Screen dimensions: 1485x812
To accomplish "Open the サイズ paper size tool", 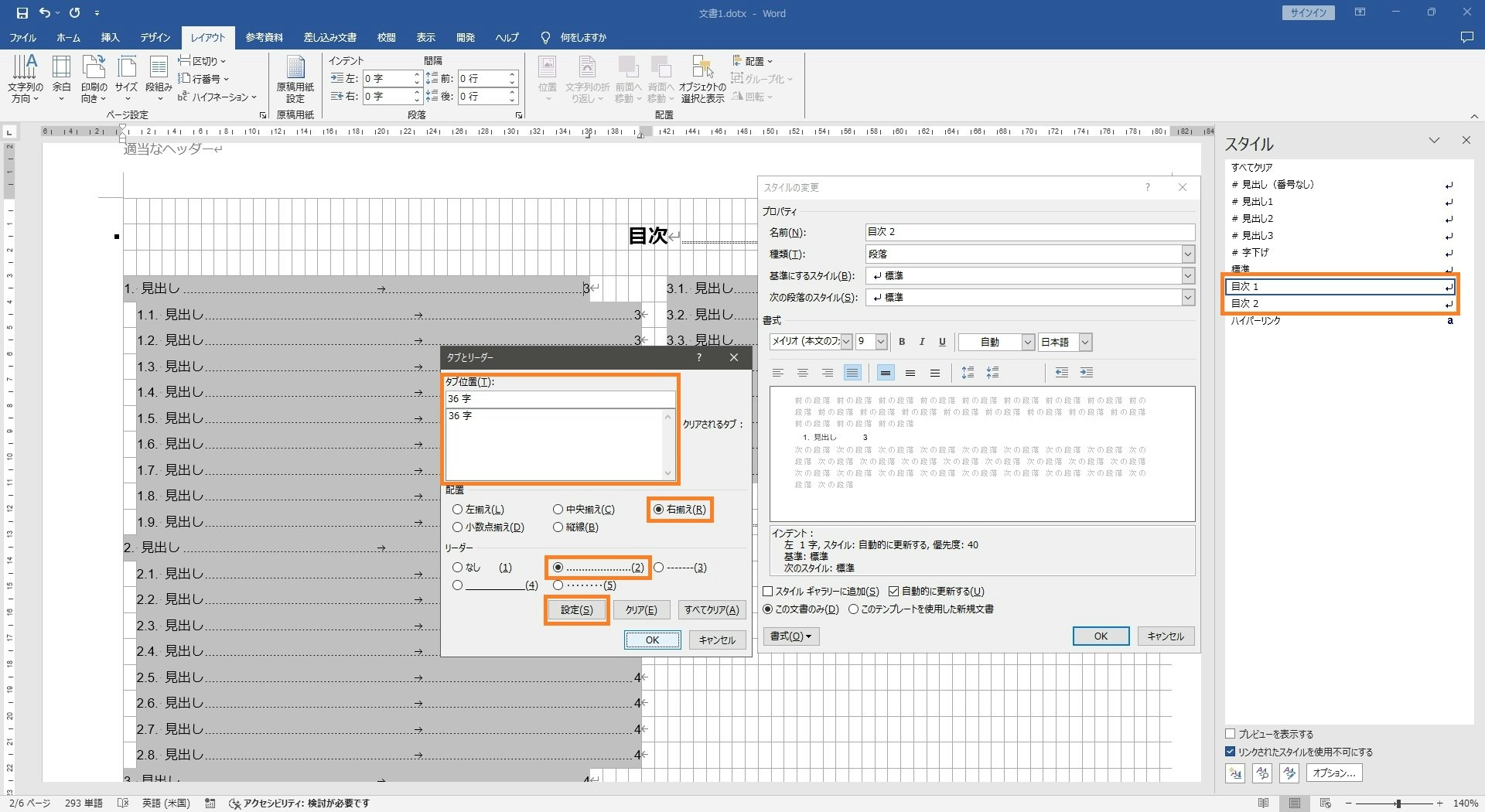I will click(126, 79).
